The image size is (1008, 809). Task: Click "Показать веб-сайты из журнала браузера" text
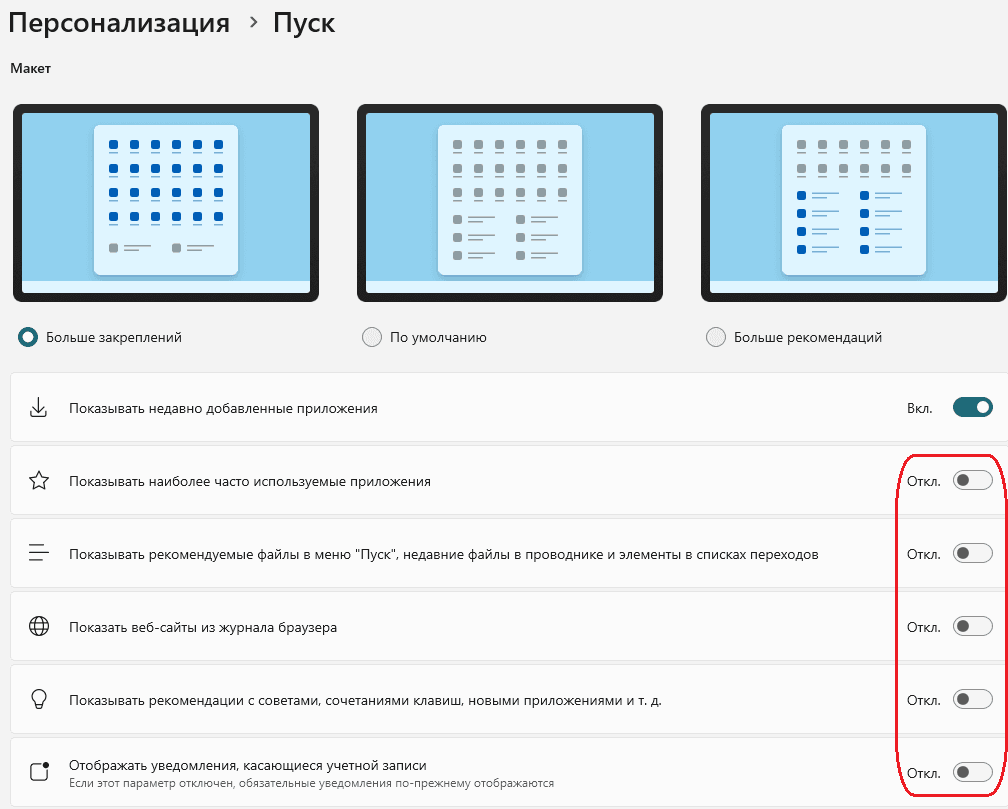pyautogui.click(x=203, y=627)
